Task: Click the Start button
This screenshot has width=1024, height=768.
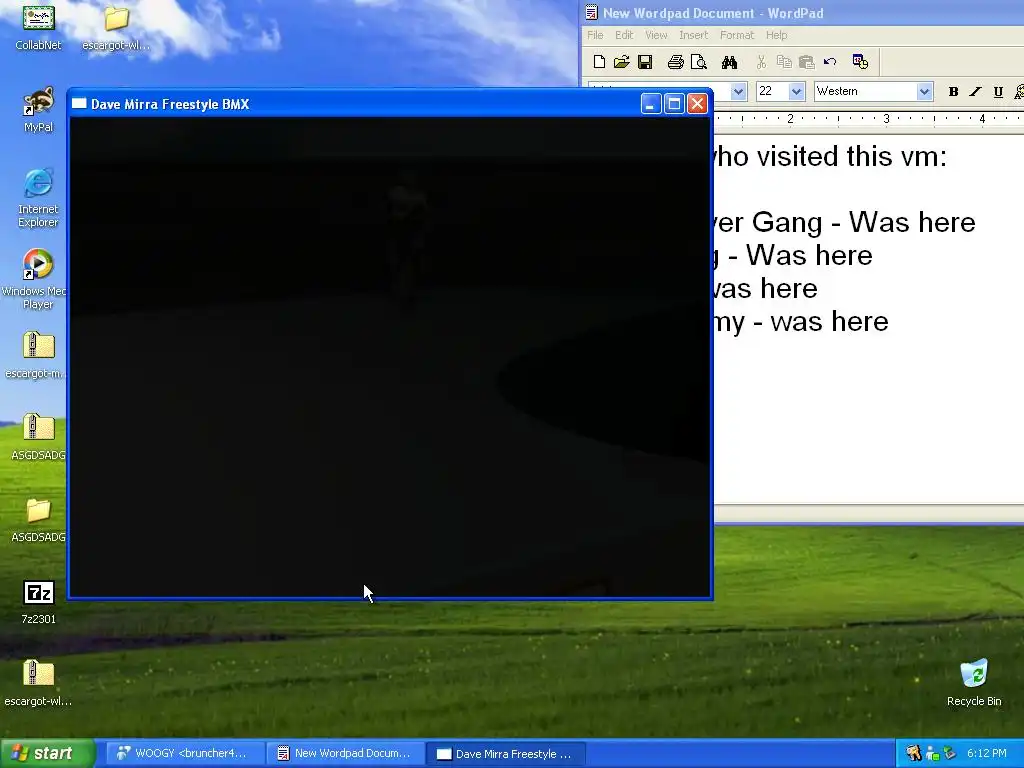Action: point(46,754)
